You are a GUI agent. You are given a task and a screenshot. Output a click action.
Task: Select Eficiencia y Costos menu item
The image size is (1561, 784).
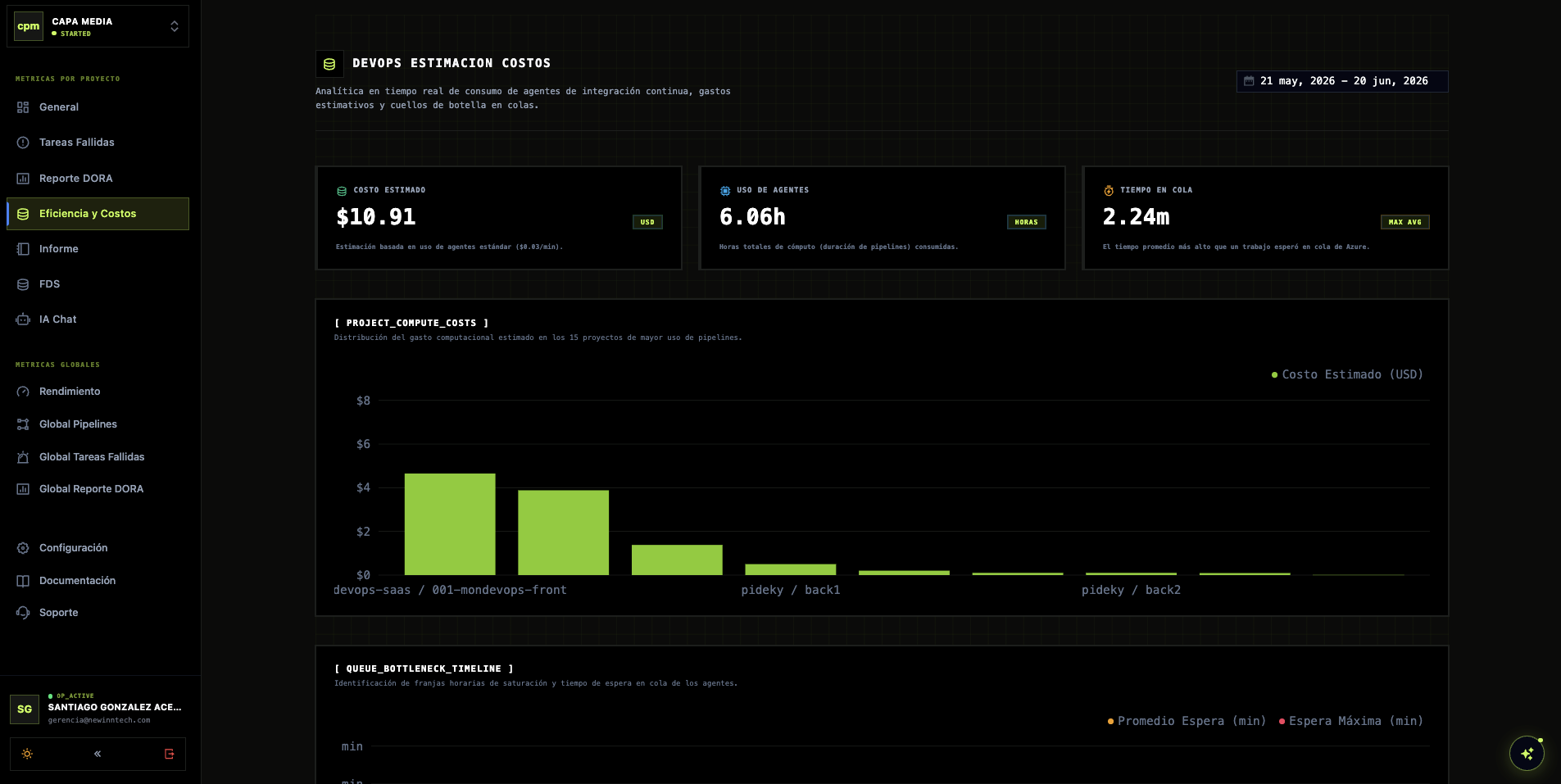[98, 214]
